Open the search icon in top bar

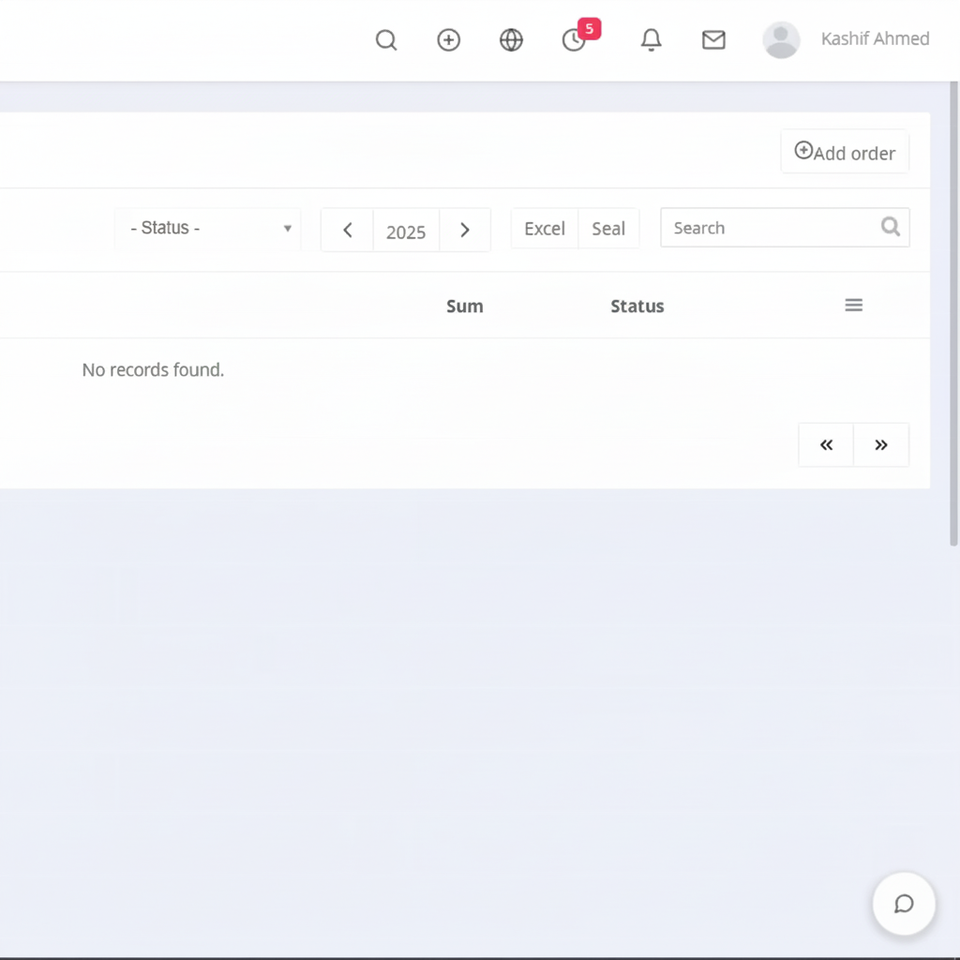[x=386, y=40]
